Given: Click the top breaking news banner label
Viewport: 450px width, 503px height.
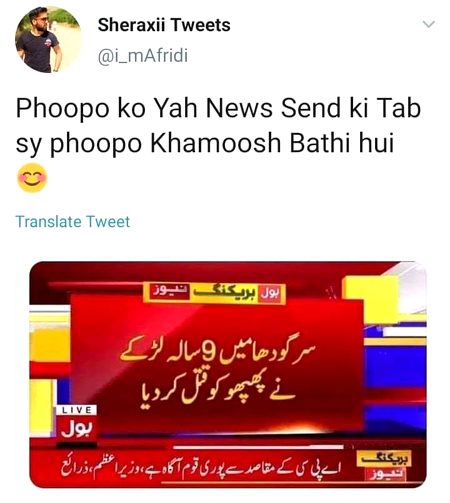Looking at the screenshot, I should pyautogui.click(x=214, y=292).
